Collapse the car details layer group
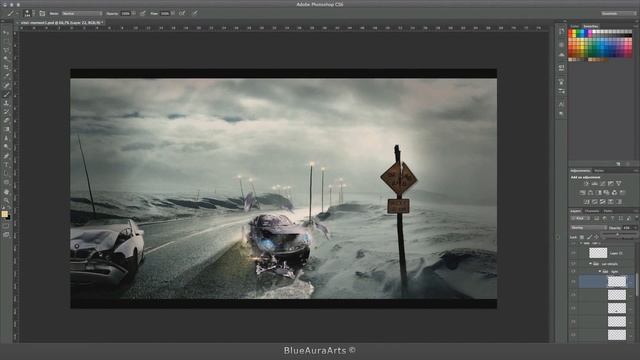640x360 pixels. 591,264
